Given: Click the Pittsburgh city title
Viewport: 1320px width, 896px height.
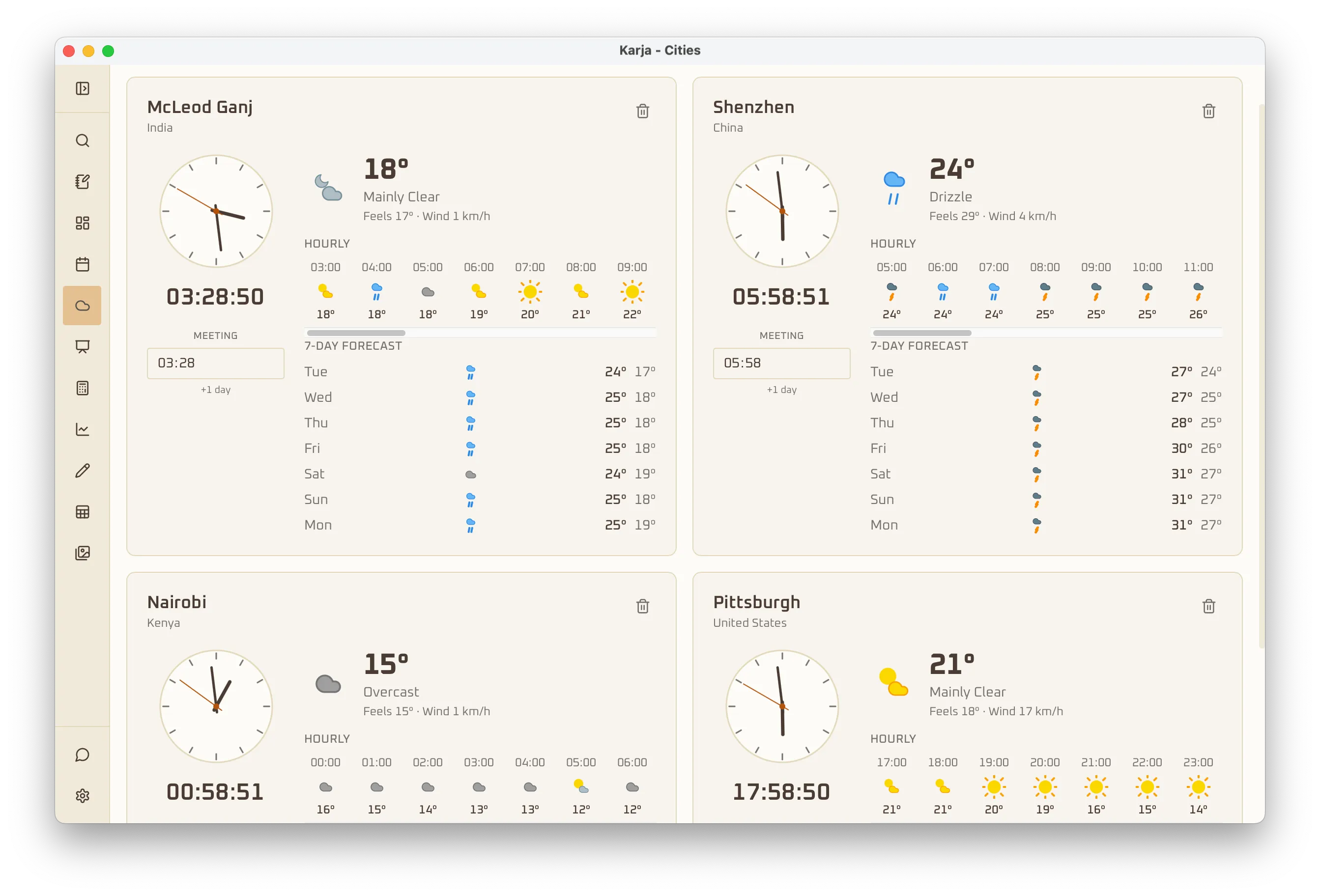Looking at the screenshot, I should [x=756, y=602].
